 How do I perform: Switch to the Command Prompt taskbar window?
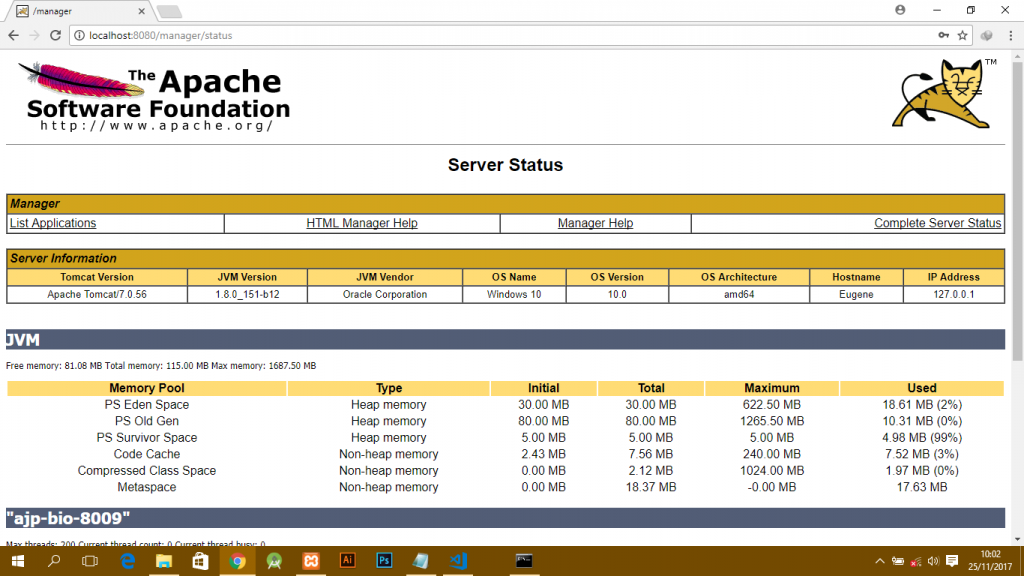[x=524, y=561]
